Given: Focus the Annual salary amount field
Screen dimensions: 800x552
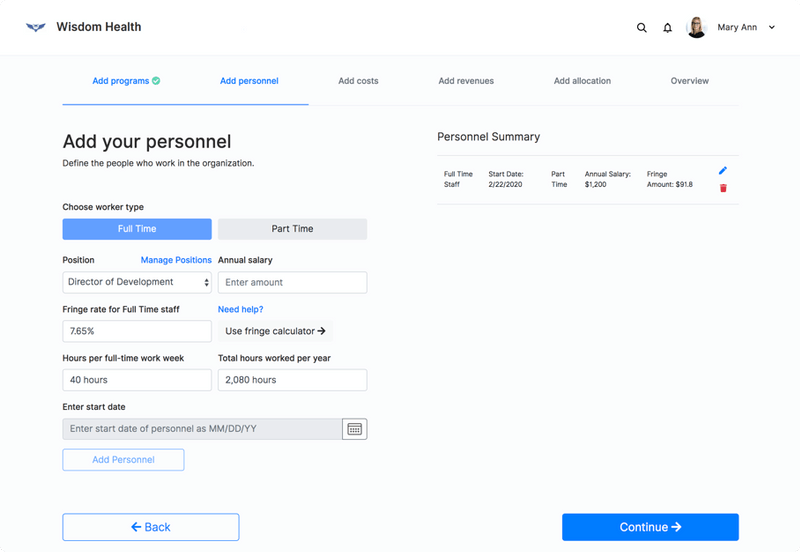Looking at the screenshot, I should pyautogui.click(x=292, y=282).
